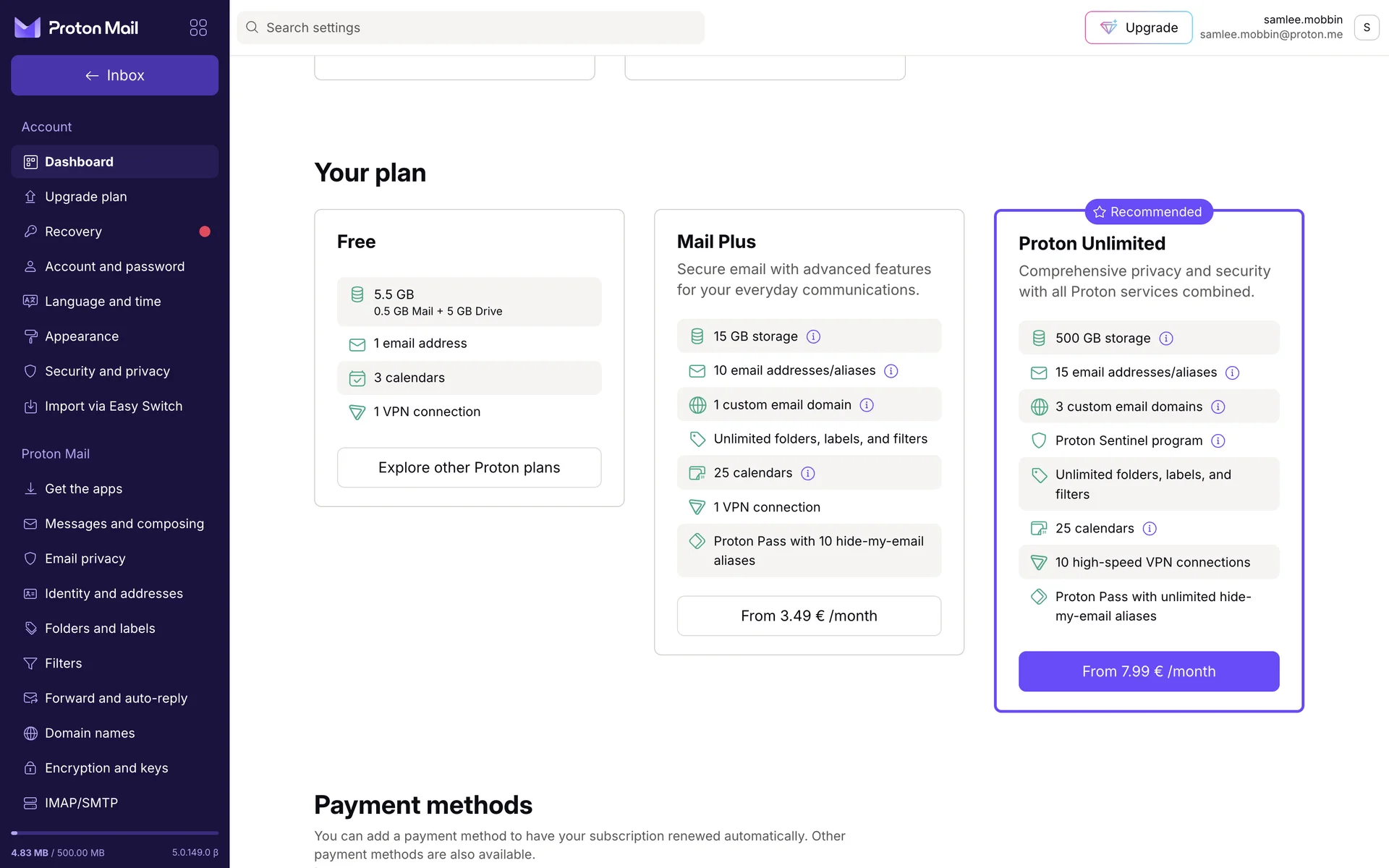
Task: Click the Search settings input field
Action: [470, 27]
